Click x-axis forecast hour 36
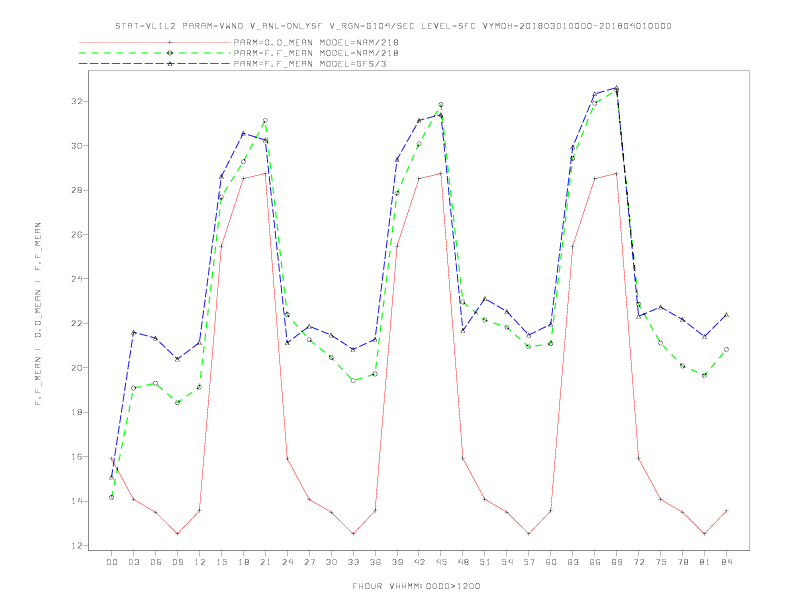 coord(375,562)
